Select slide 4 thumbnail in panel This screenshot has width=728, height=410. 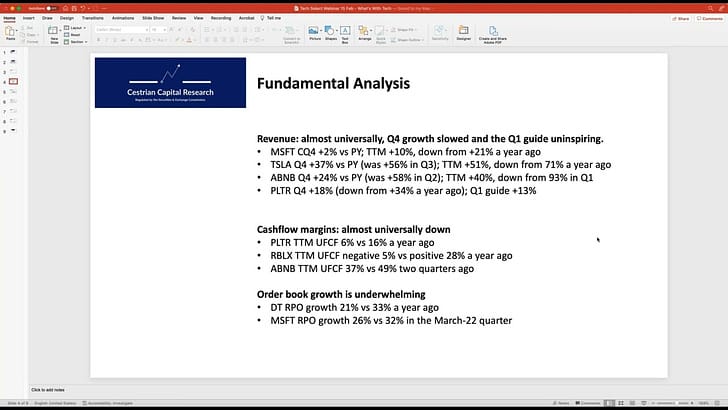(x=13, y=82)
